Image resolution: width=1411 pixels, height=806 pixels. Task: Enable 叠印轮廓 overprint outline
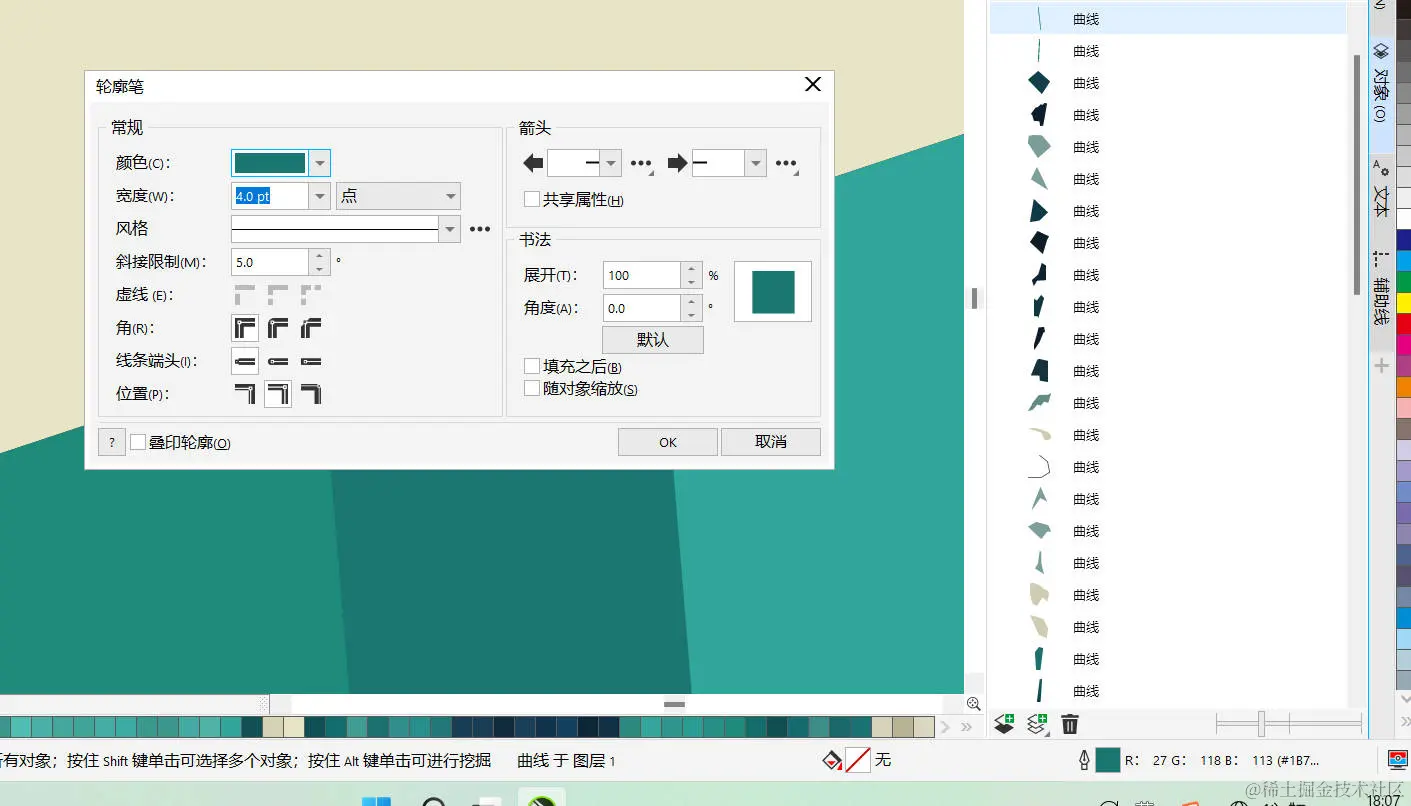point(138,442)
